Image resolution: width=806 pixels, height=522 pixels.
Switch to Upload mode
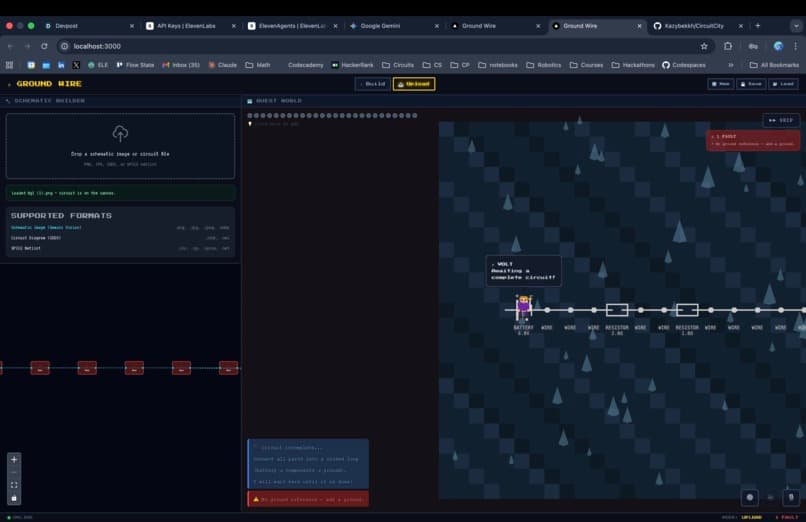414,84
